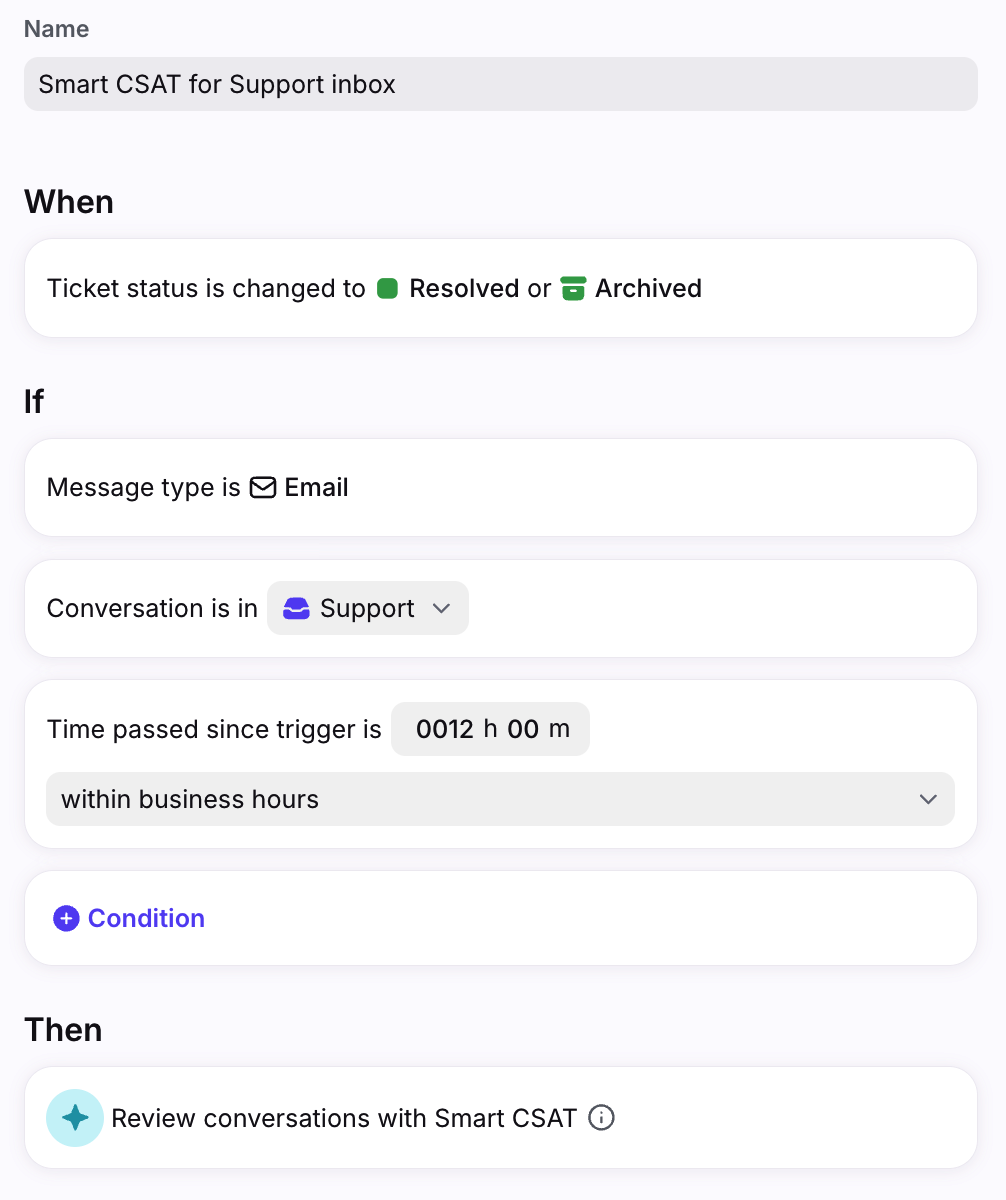The width and height of the screenshot is (1006, 1200).
Task: Open the Support inbox dropdown
Action: pyautogui.click(x=368, y=608)
